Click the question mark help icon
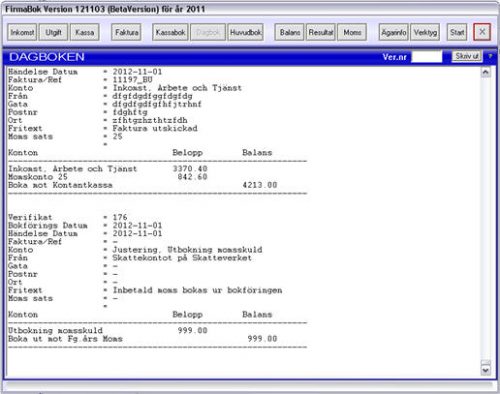The image size is (500, 394). coord(490,56)
